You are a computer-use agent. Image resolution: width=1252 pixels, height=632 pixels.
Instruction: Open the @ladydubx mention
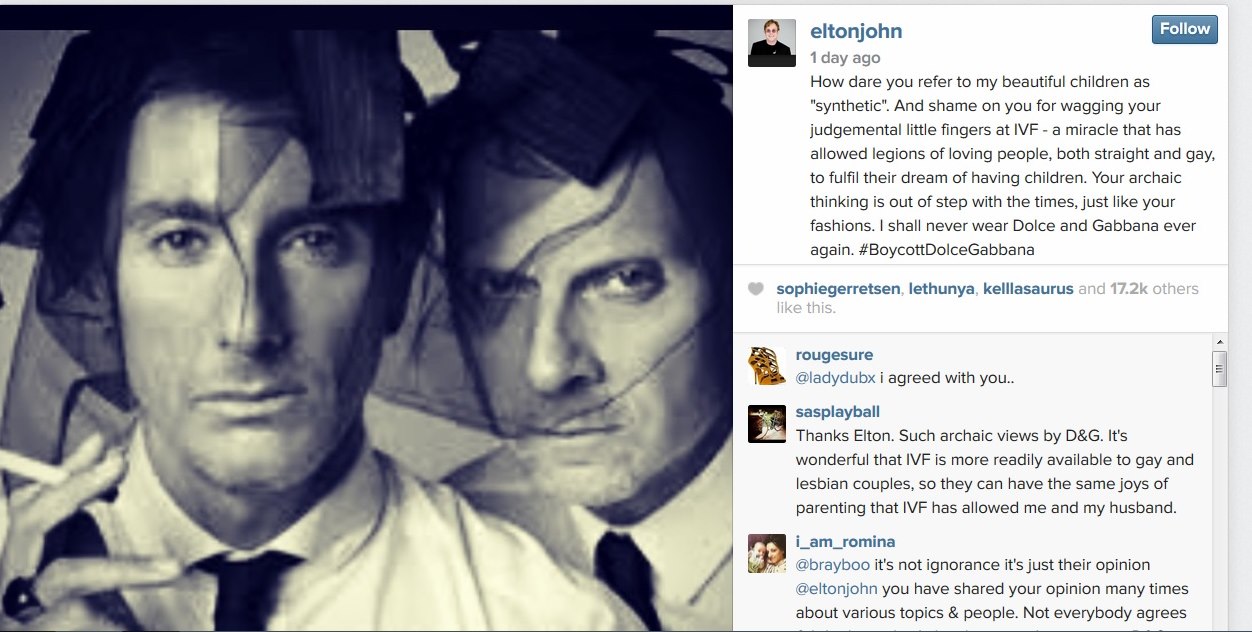(x=835, y=379)
